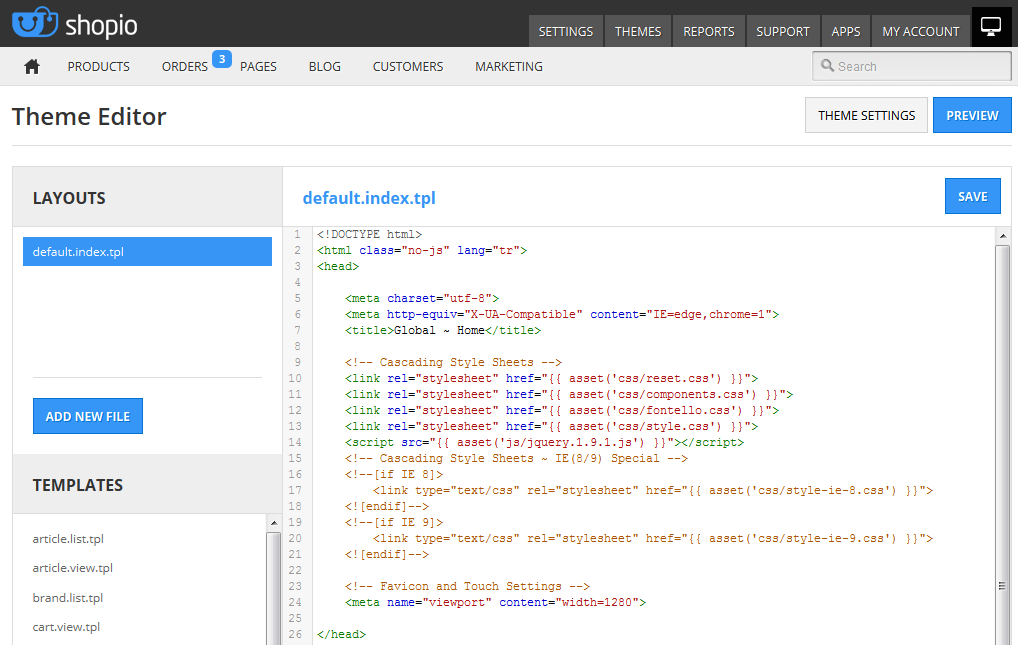Go to MARKETING section

509,66
